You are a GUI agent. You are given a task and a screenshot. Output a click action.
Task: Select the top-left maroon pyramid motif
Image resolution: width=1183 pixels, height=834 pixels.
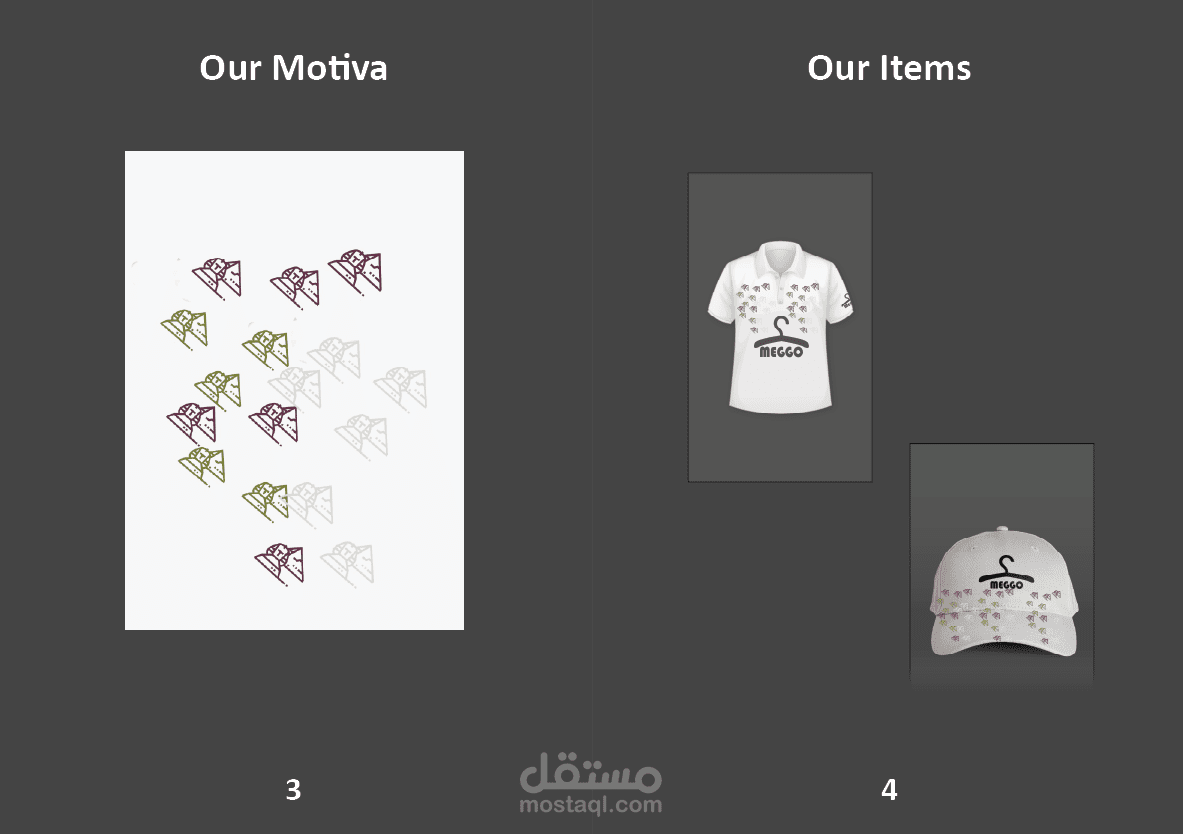click(217, 278)
